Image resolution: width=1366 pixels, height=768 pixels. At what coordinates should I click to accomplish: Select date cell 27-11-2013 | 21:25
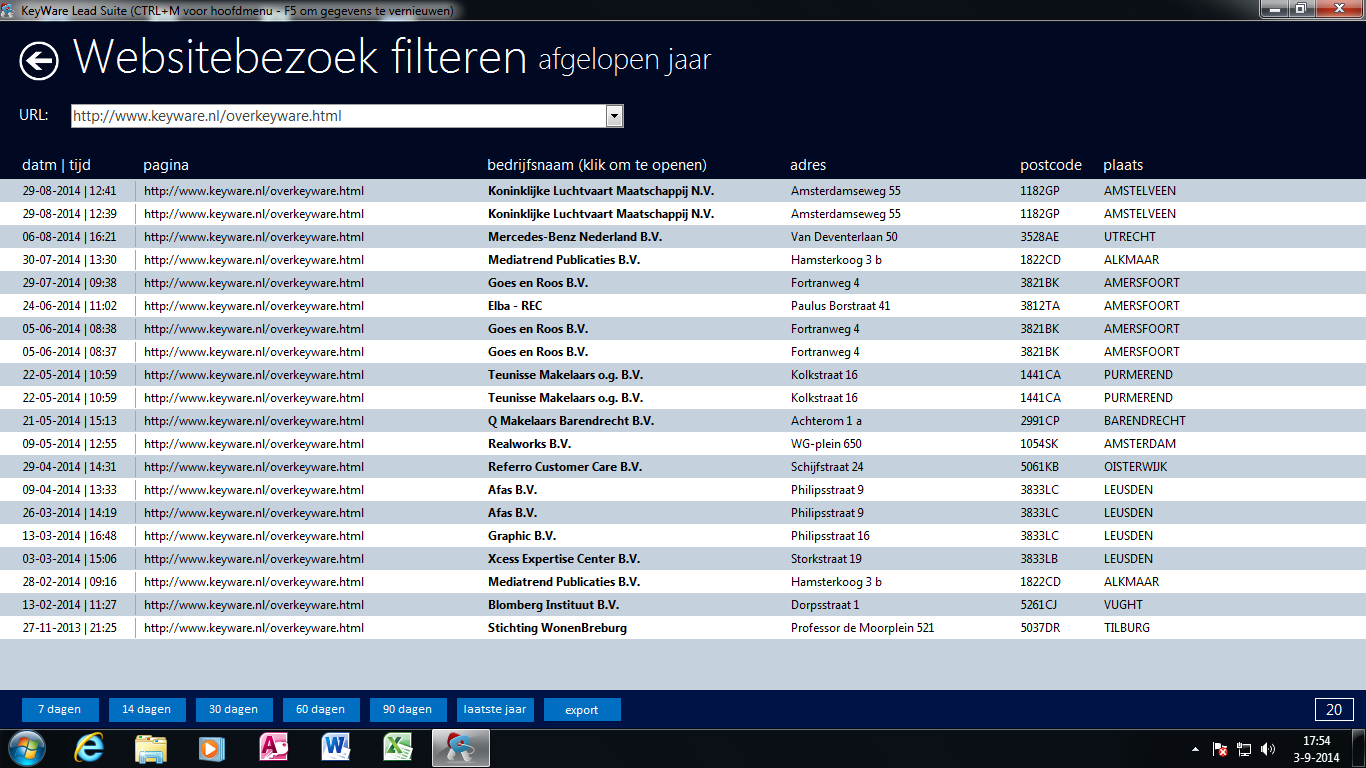point(70,628)
